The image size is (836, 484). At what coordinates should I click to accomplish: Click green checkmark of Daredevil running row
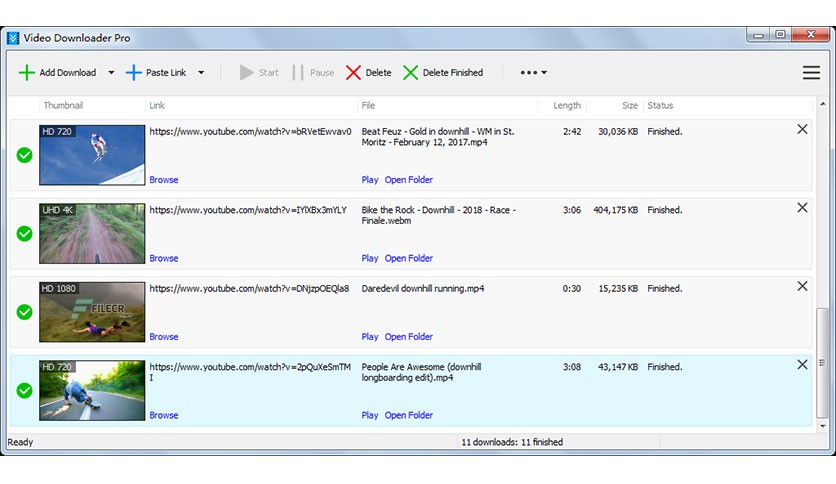tap(25, 312)
